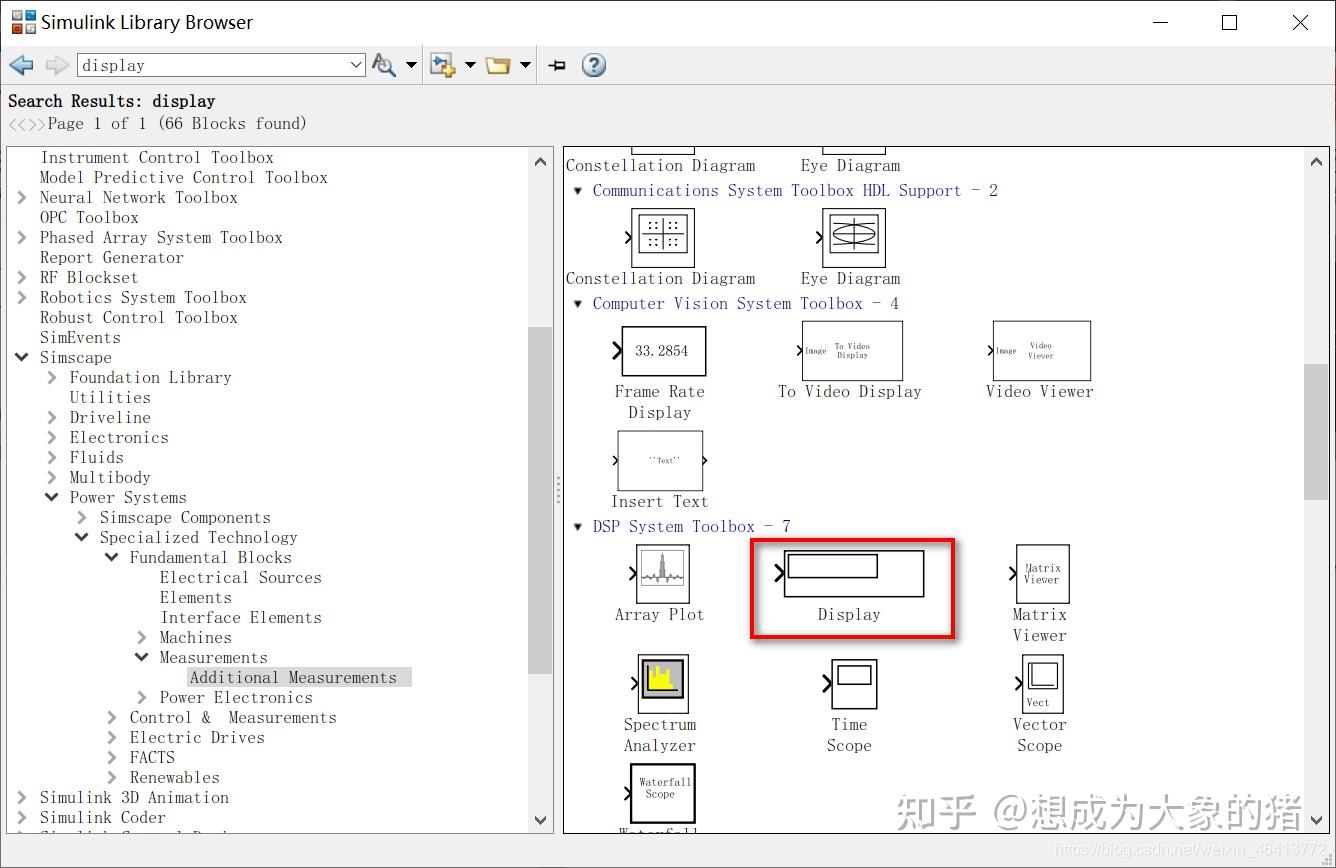Viewport: 1336px width, 868px height.
Task: Select the highlighted Display block
Action: coord(851,573)
